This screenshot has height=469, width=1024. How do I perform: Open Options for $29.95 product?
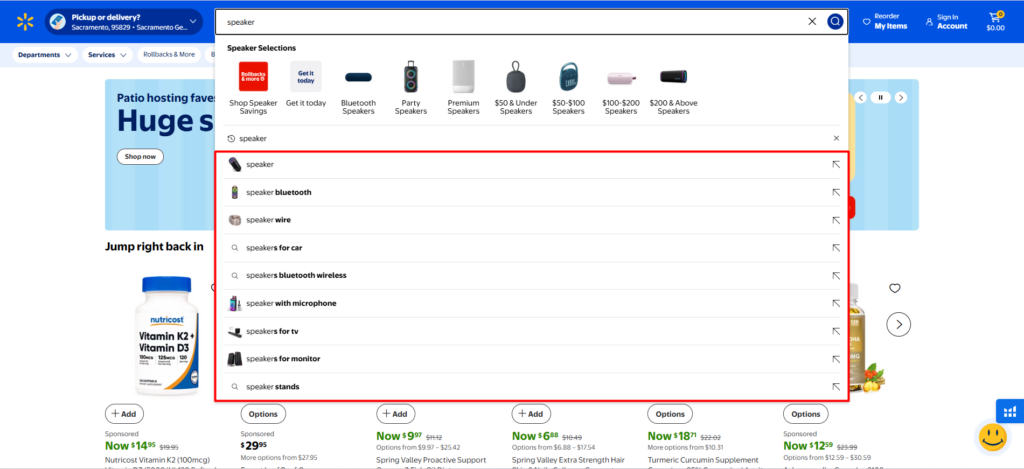click(x=263, y=414)
